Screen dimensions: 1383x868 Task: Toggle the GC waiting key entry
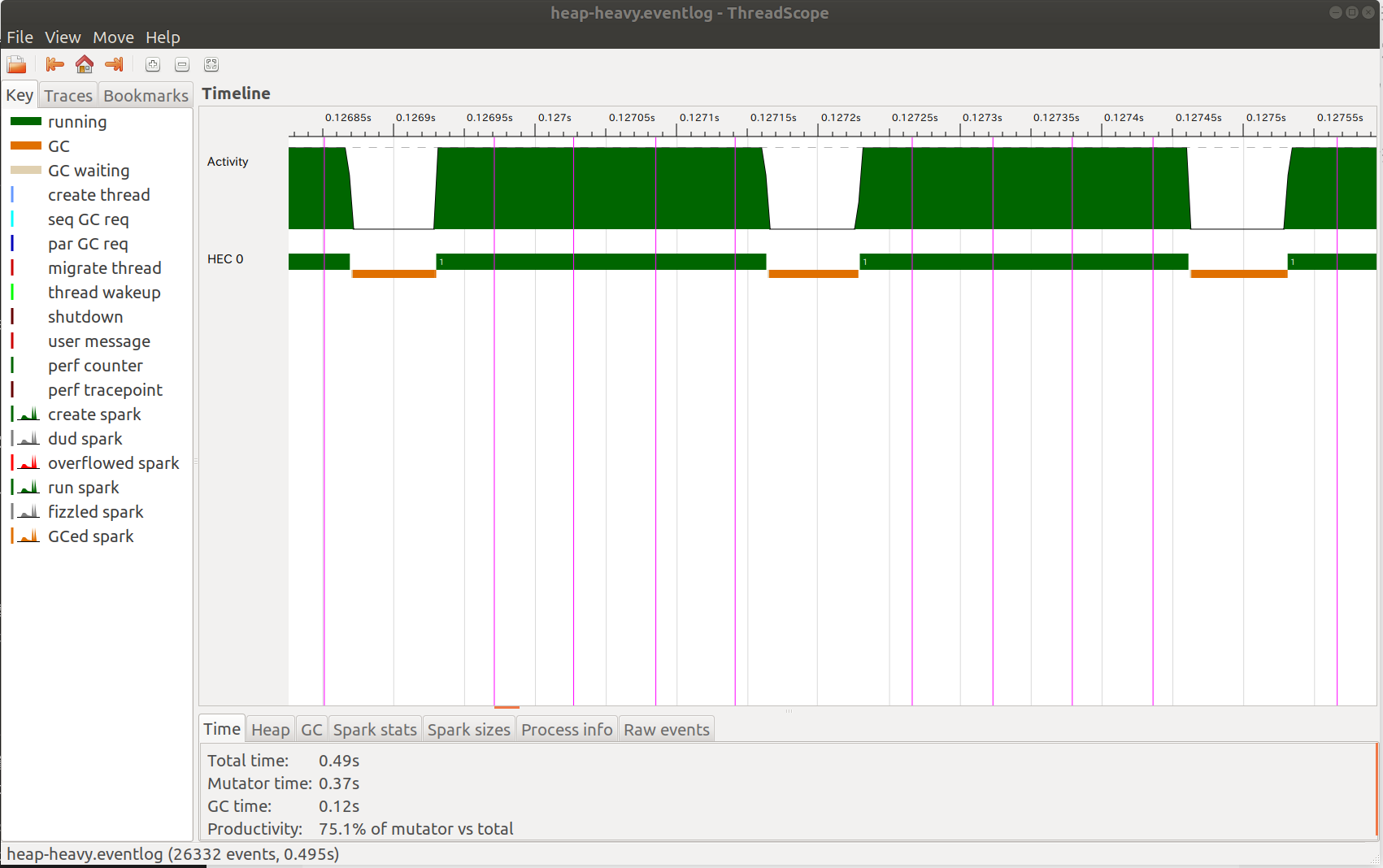coord(89,170)
